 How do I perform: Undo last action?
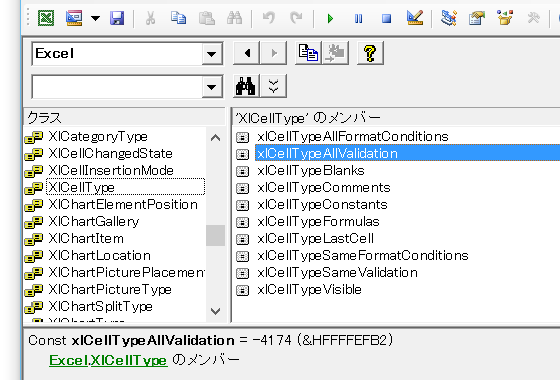coord(269,18)
